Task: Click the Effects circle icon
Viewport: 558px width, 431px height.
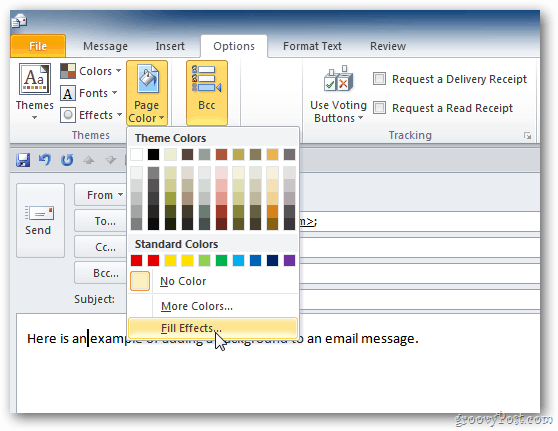Action: (68, 115)
